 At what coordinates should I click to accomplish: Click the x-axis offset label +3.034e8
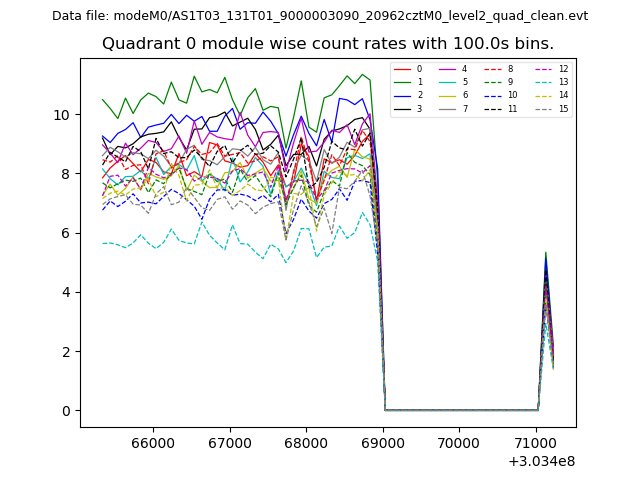coord(539,461)
